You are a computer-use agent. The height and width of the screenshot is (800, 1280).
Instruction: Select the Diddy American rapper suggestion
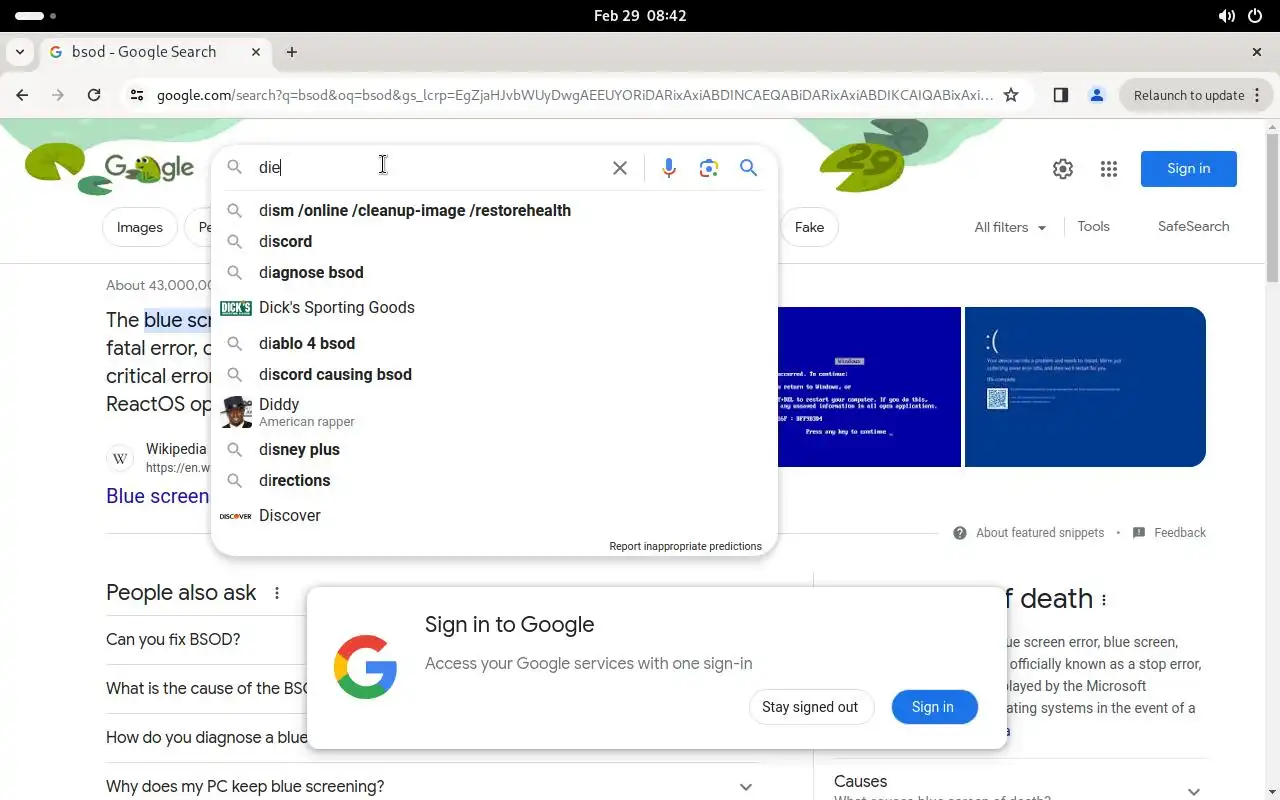494,412
